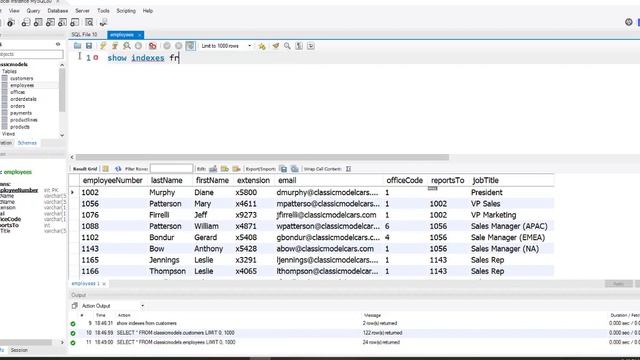Search table data toolbar icon
This screenshot has width=640, height=360.
coord(89,22)
